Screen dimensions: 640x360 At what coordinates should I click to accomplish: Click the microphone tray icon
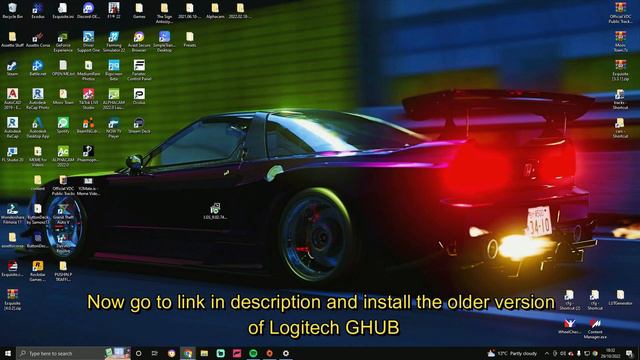[579, 353]
